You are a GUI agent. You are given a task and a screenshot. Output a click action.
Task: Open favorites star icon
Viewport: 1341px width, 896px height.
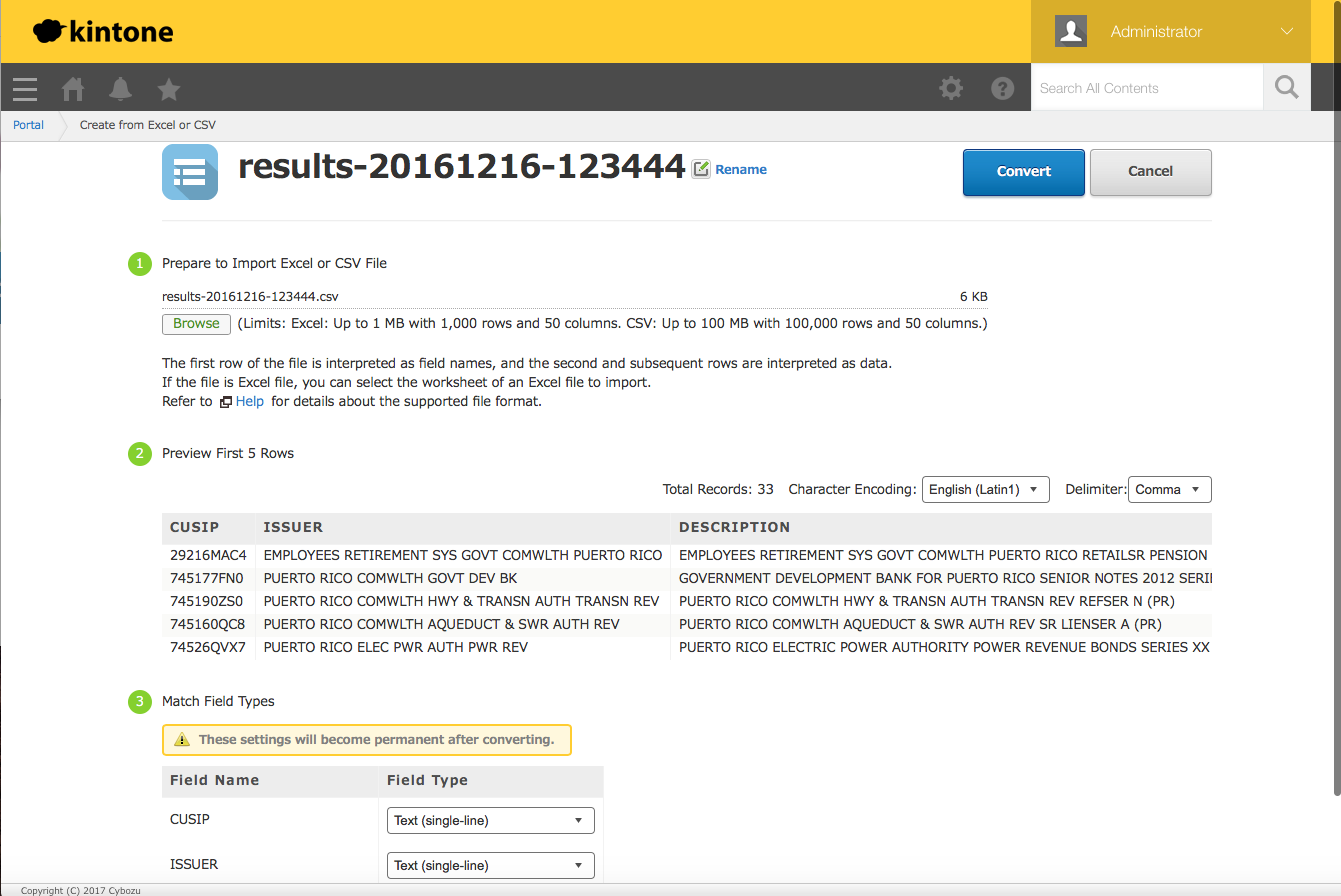[x=169, y=89]
